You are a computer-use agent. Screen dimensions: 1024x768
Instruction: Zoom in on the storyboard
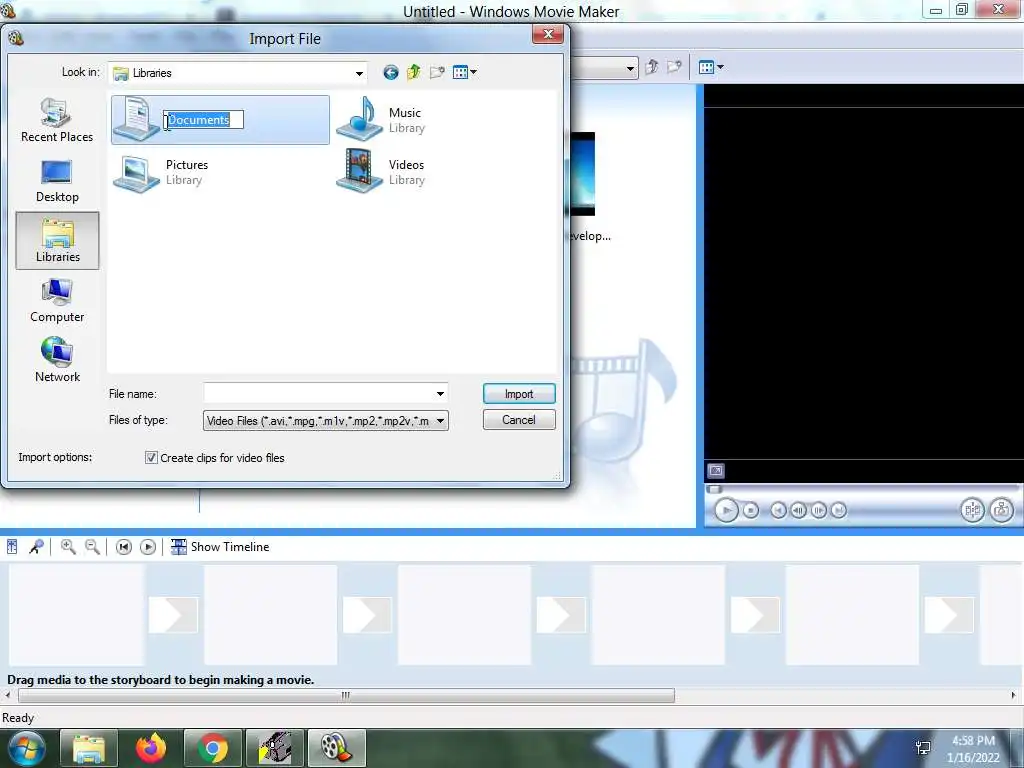pyautogui.click(x=68, y=547)
